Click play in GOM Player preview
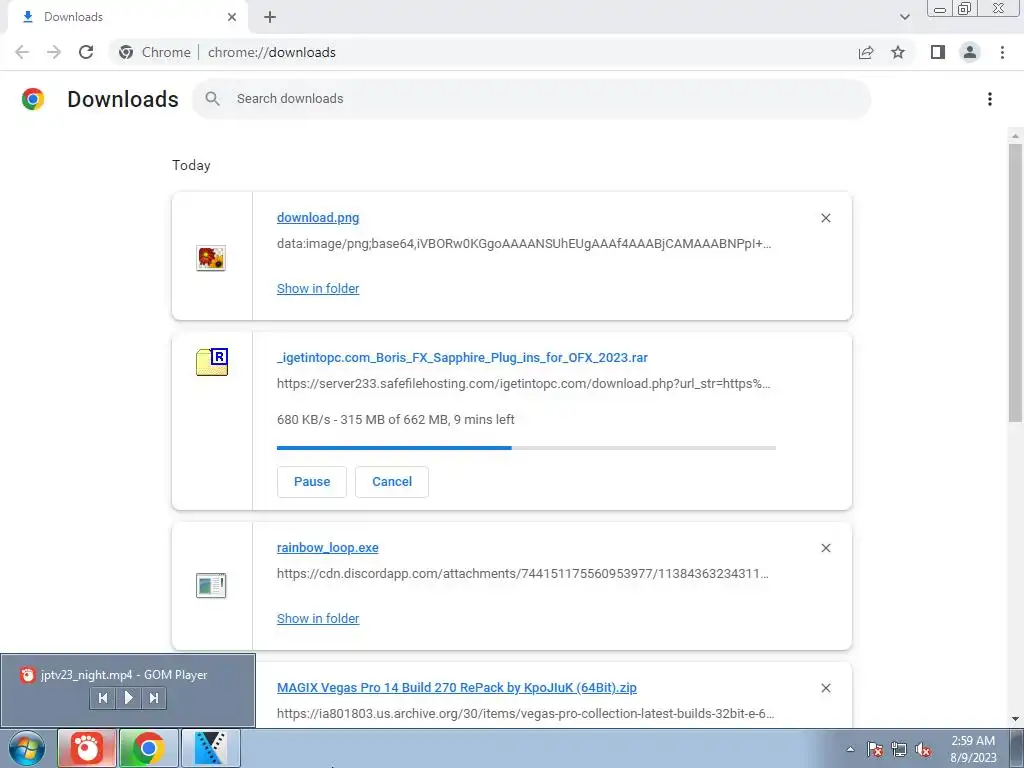Image resolution: width=1024 pixels, height=768 pixels. pyautogui.click(x=128, y=698)
